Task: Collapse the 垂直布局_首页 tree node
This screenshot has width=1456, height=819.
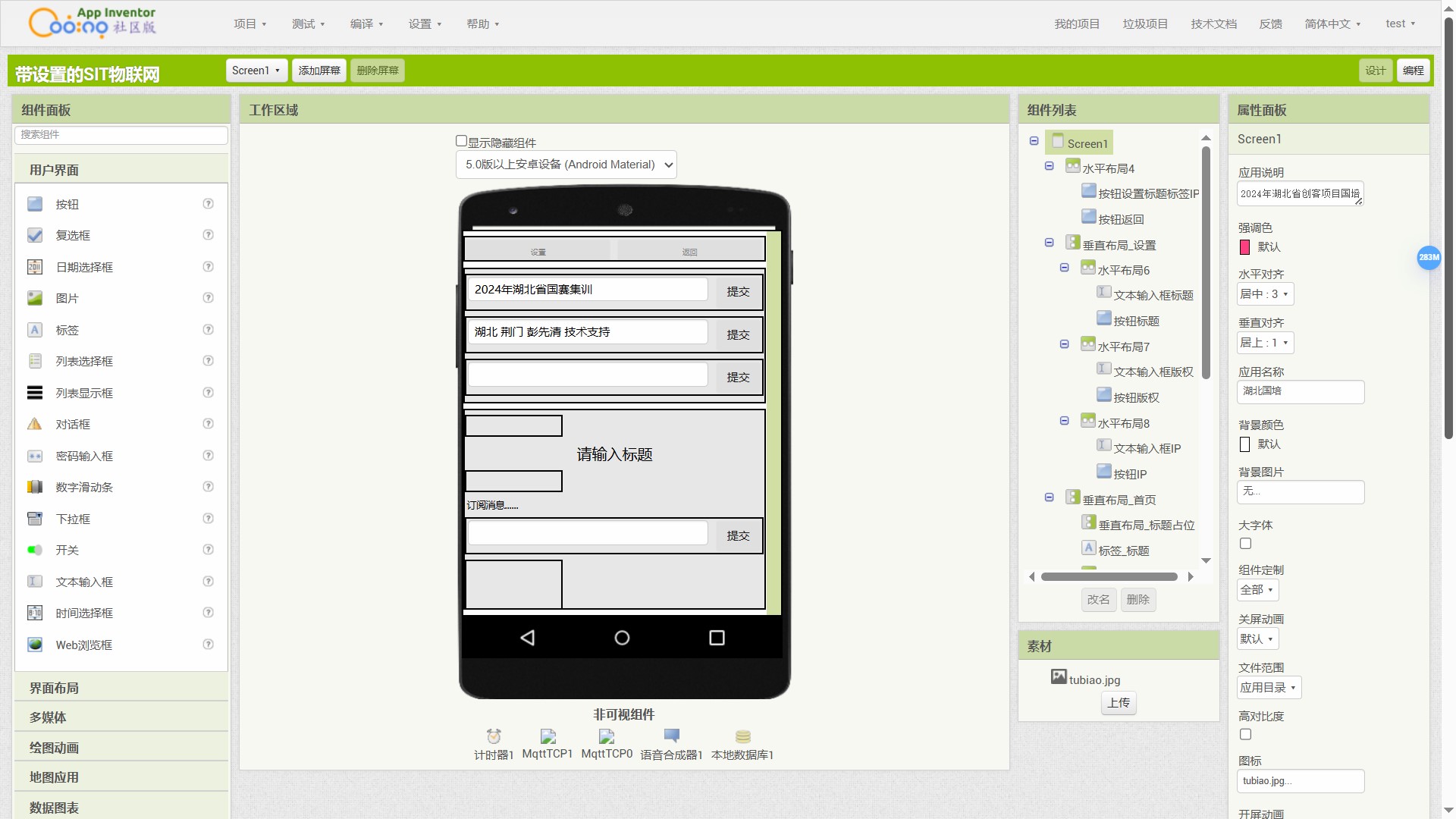Action: pyautogui.click(x=1049, y=497)
